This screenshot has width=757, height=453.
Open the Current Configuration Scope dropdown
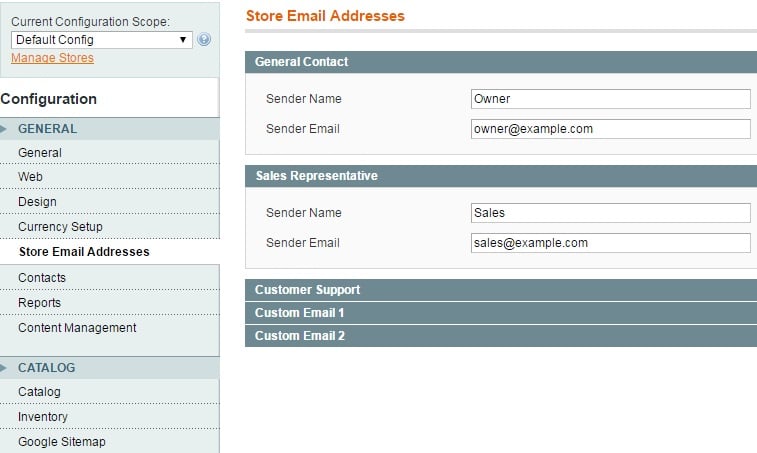(x=101, y=40)
